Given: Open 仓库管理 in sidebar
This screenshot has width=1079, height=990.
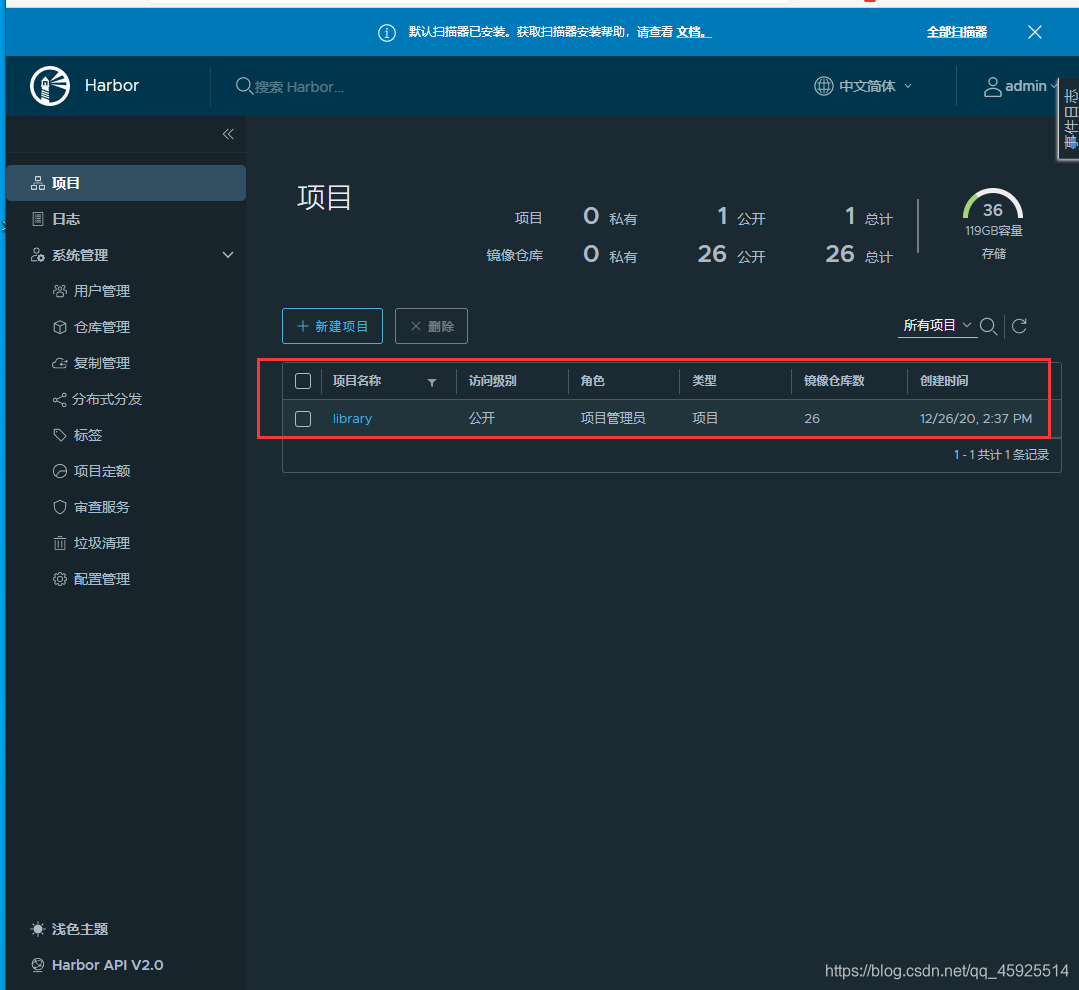Looking at the screenshot, I should (x=101, y=327).
